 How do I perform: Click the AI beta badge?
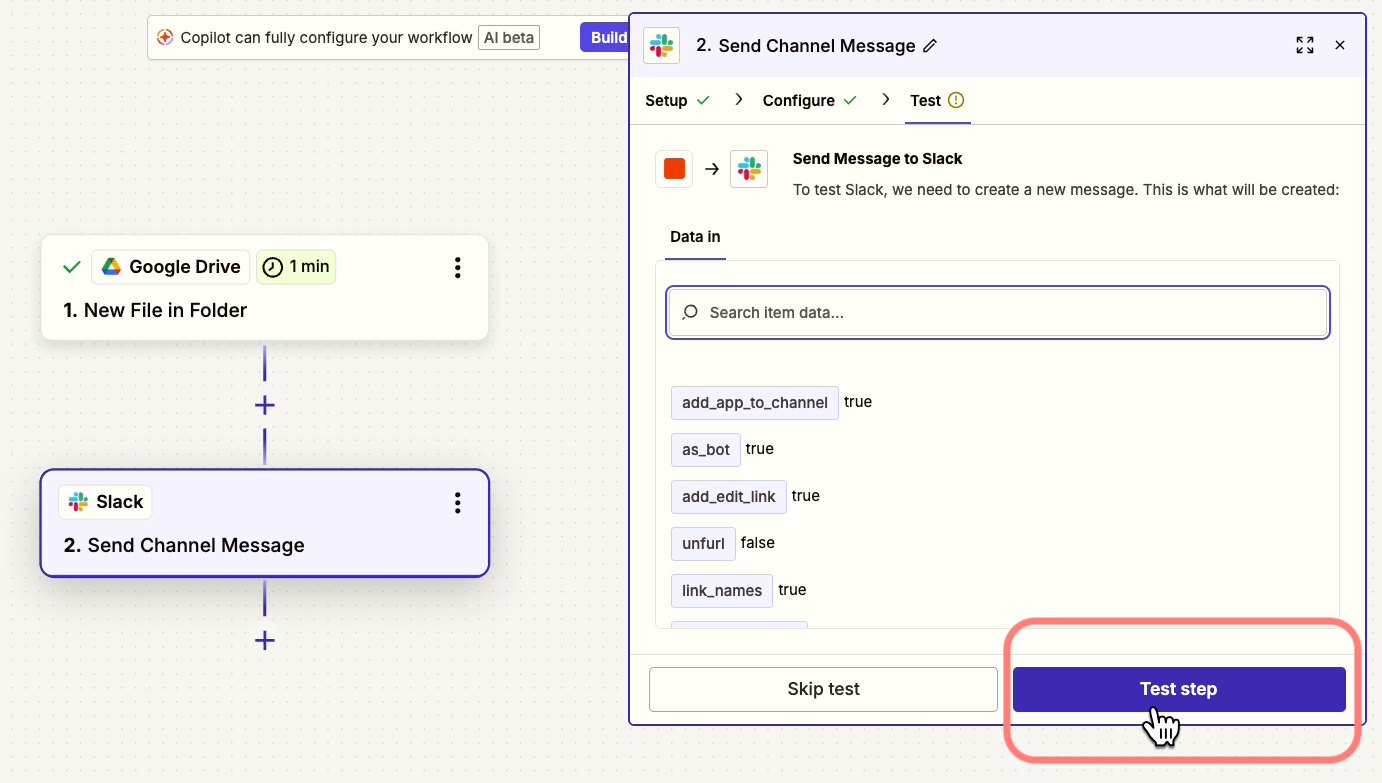(508, 38)
